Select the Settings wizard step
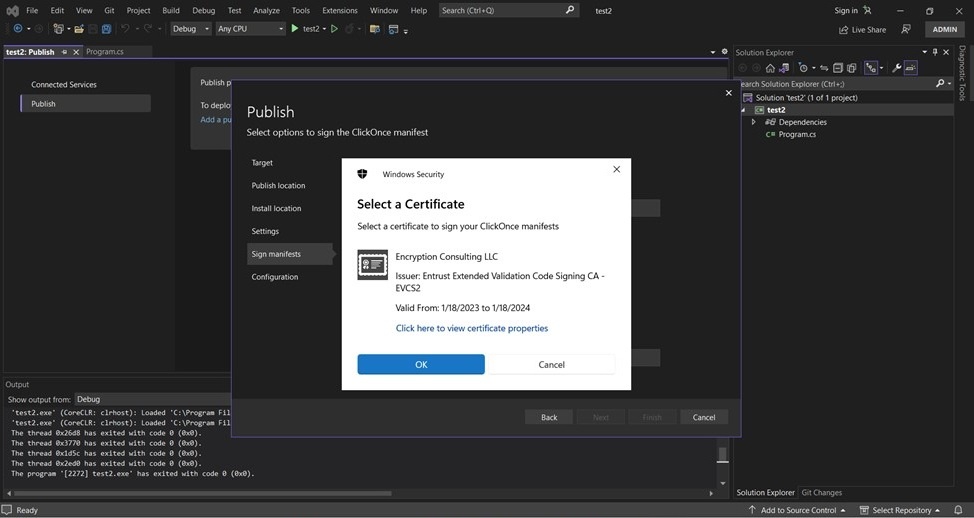Image resolution: width=974 pixels, height=518 pixels. tap(265, 231)
